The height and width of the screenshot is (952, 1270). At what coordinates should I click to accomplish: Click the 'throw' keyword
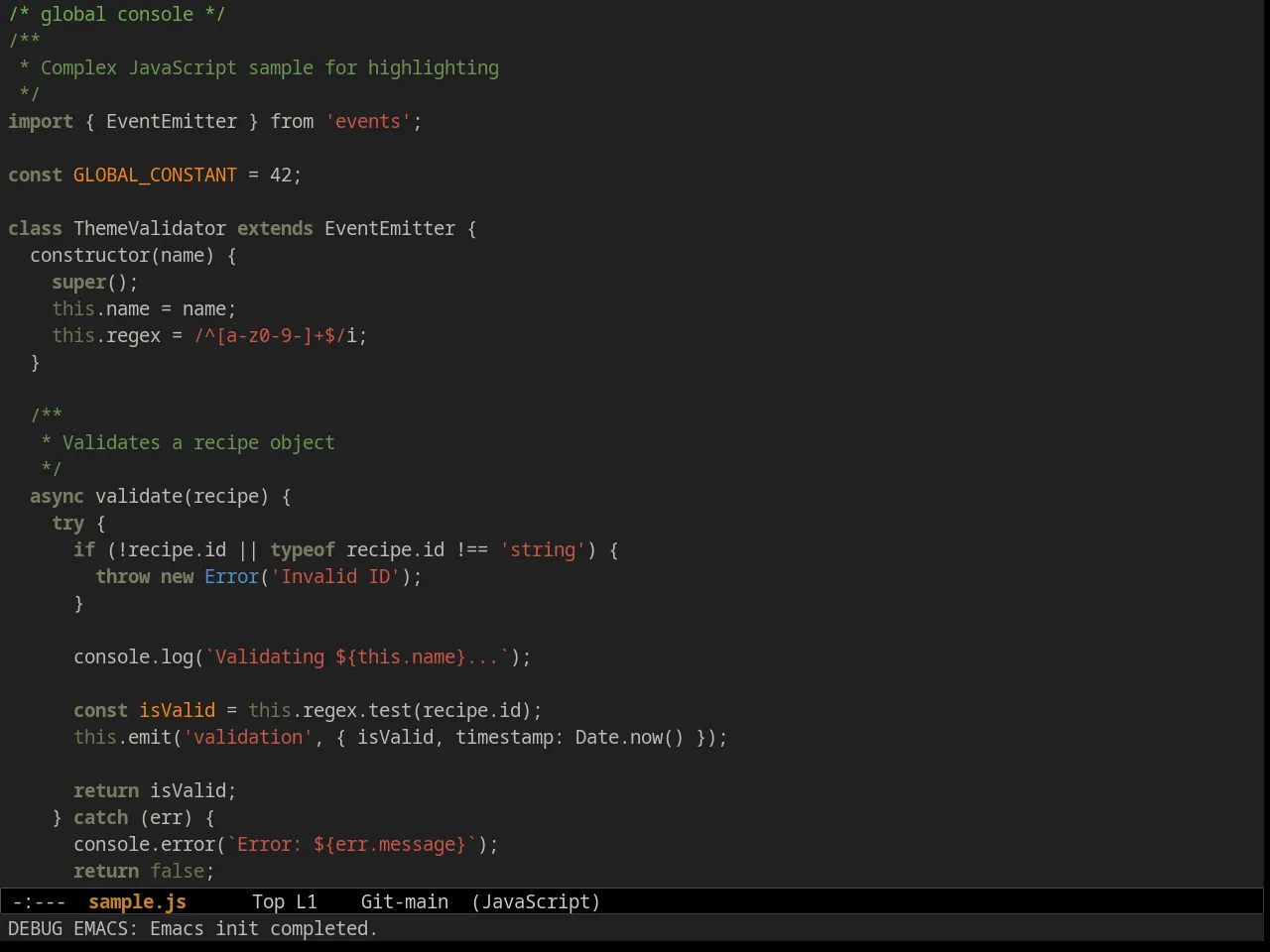tap(122, 576)
